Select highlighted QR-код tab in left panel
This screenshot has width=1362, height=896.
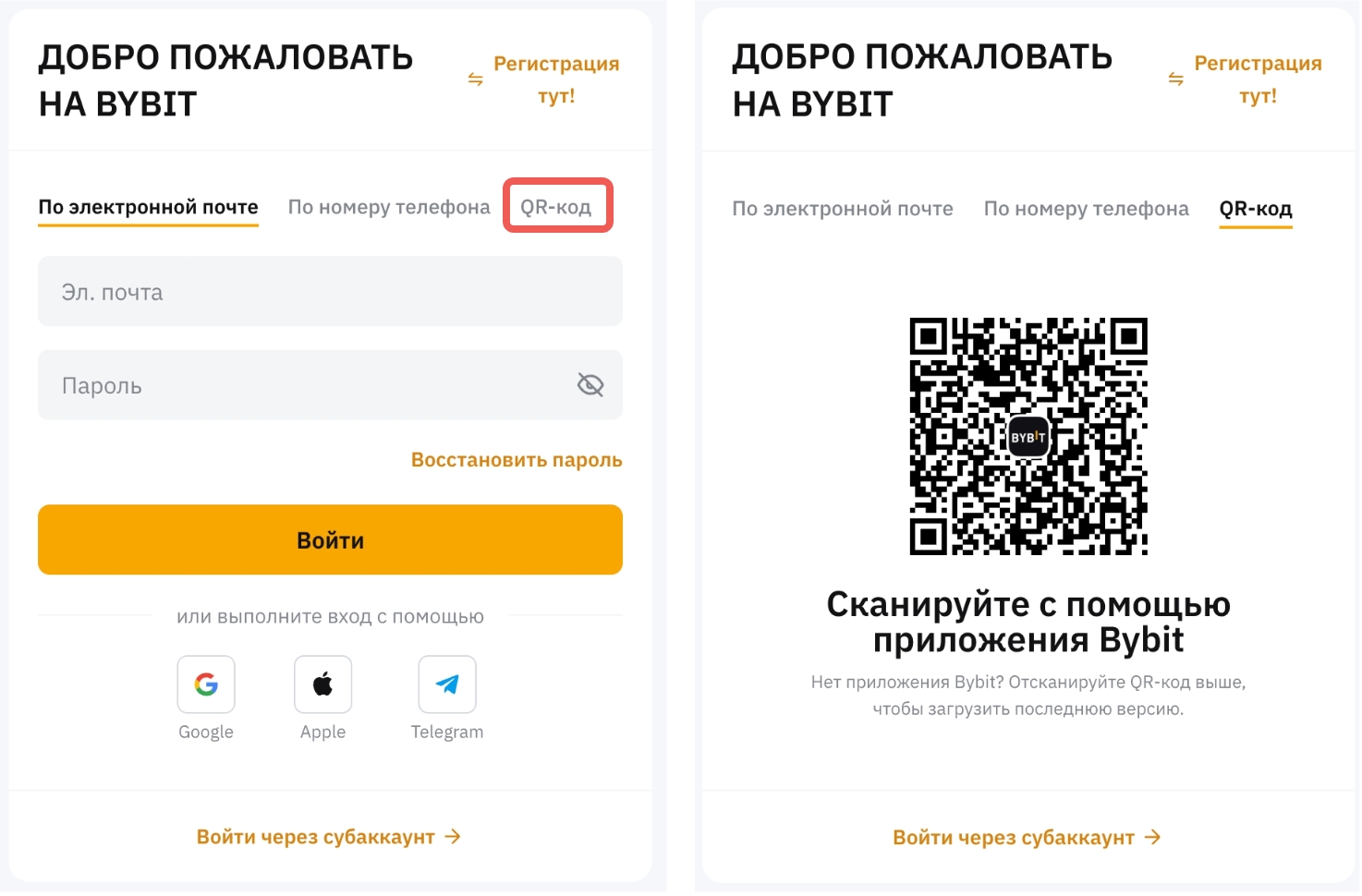557,206
